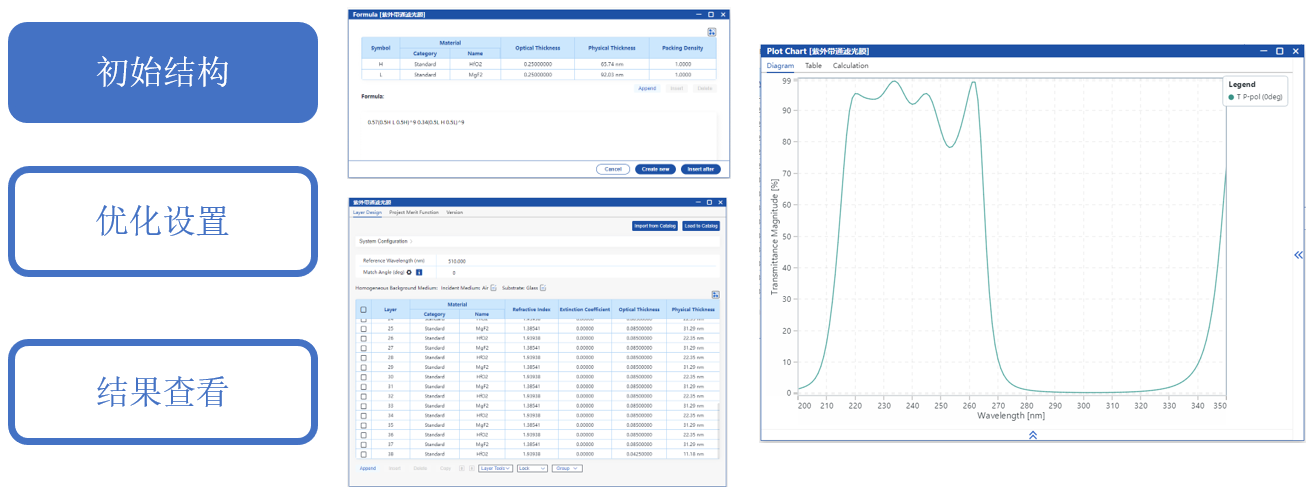Toggle the select-all checkbox in layer table header

point(363,310)
